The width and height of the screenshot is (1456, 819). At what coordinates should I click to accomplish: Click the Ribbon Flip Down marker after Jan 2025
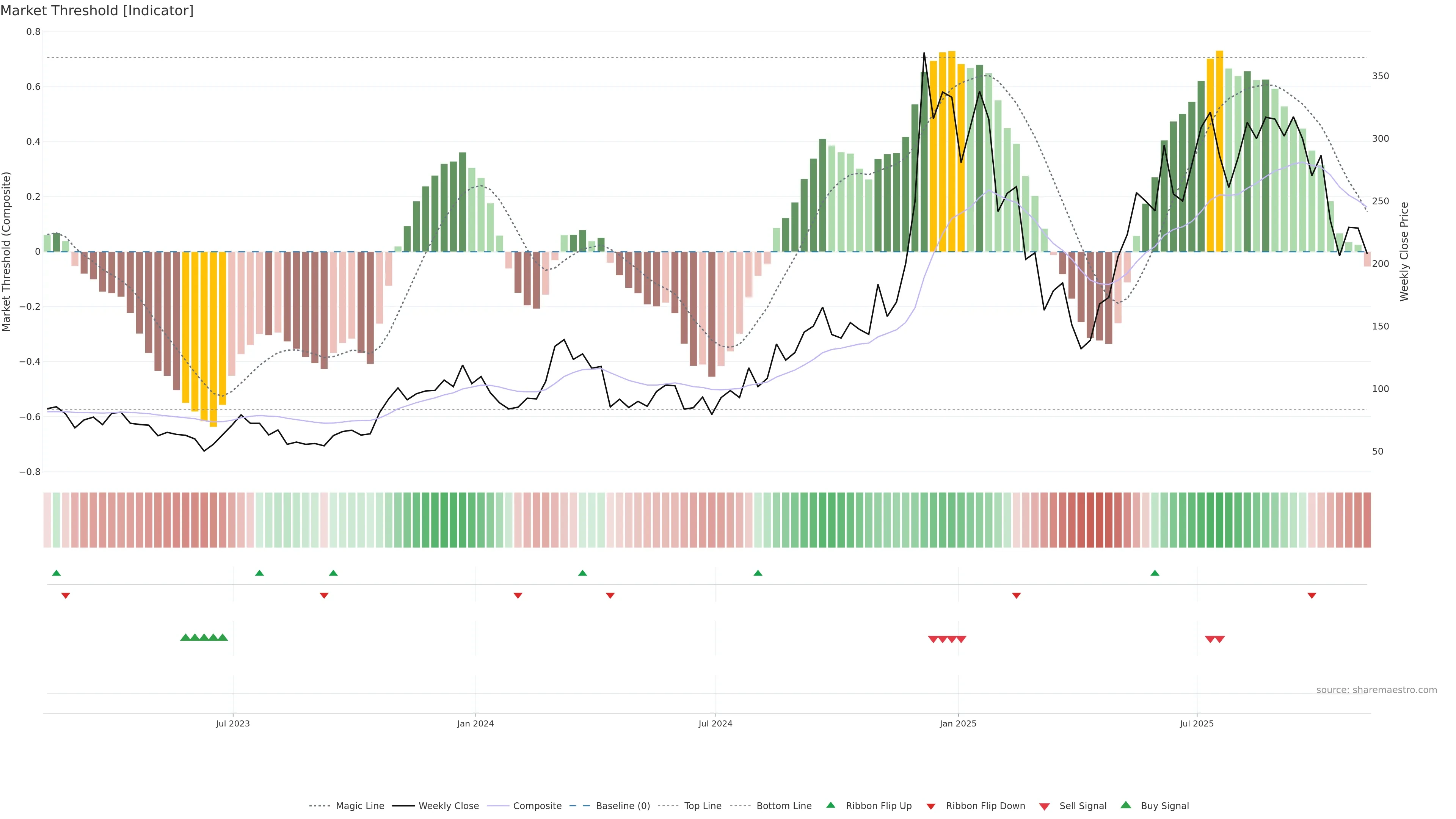(x=1016, y=595)
